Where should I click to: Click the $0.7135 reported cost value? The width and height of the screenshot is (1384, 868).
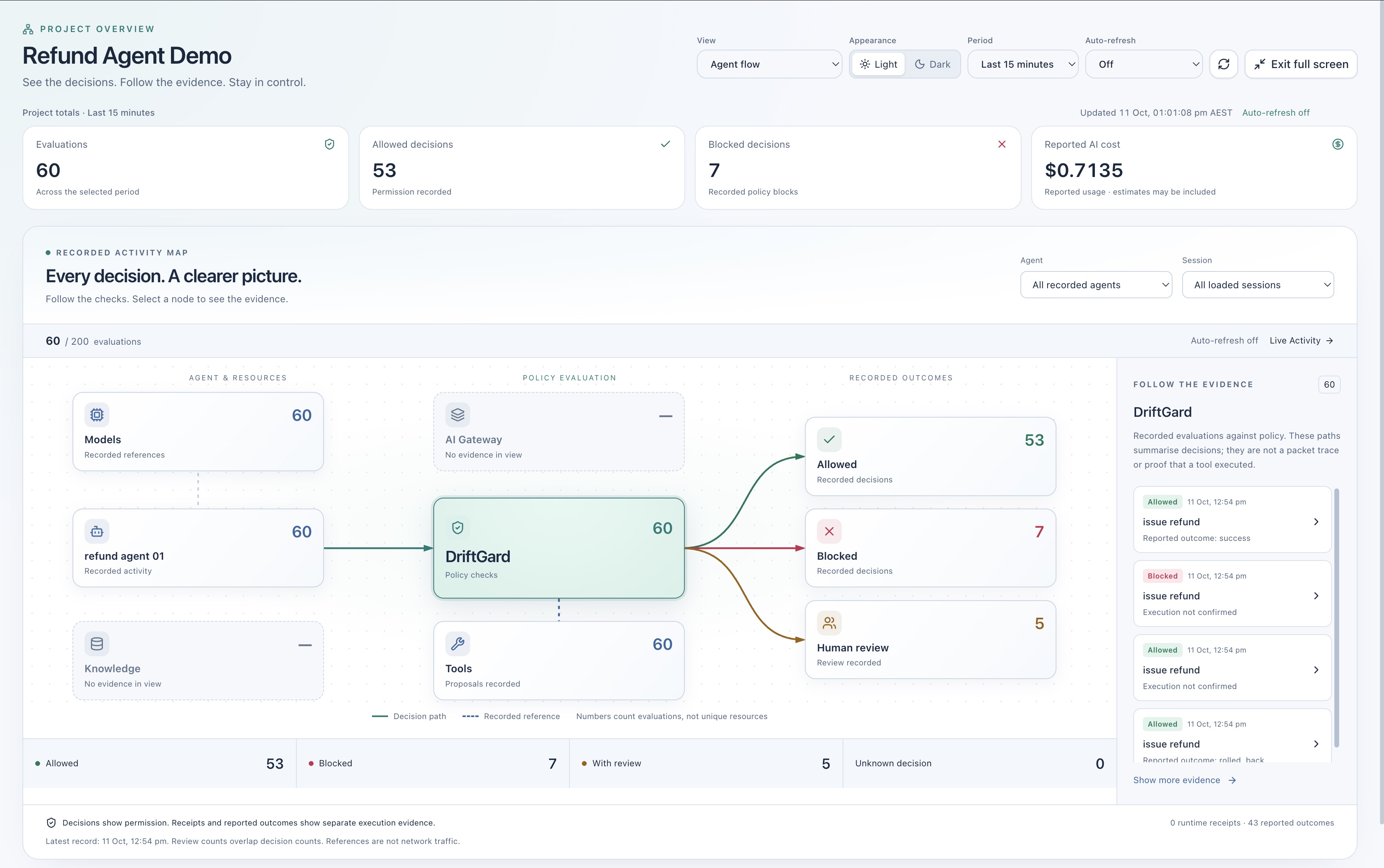[1084, 170]
